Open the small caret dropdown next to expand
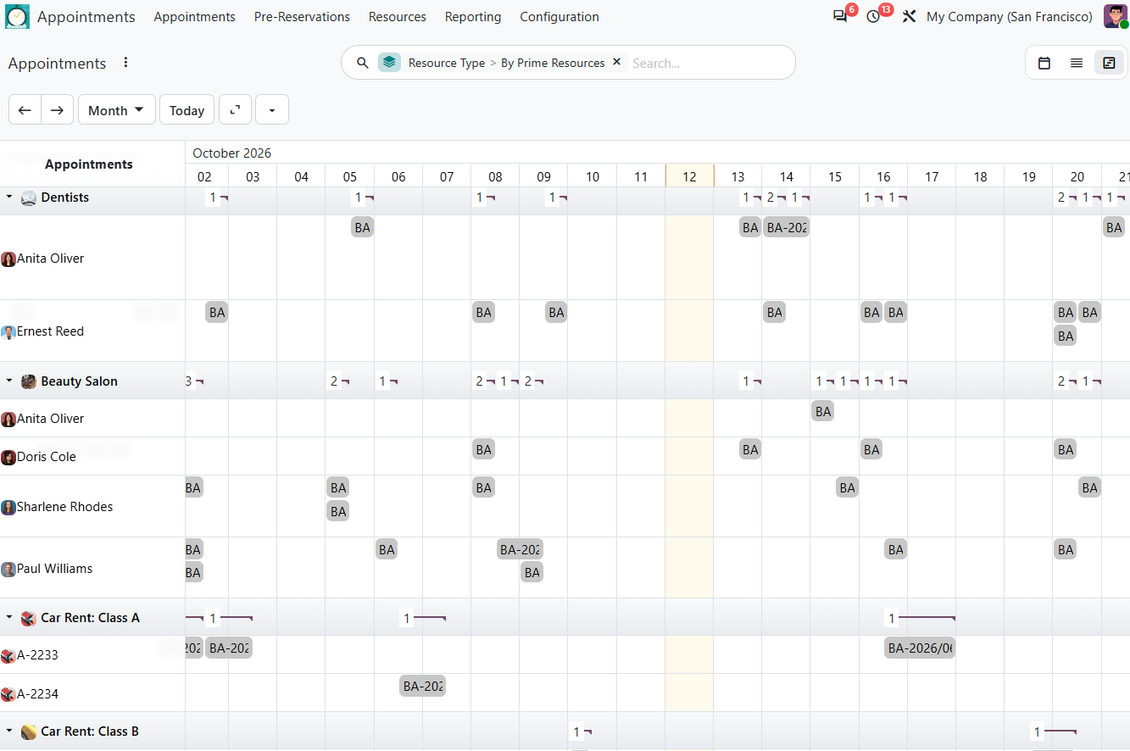This screenshot has width=1130, height=751. pyautogui.click(x=272, y=110)
